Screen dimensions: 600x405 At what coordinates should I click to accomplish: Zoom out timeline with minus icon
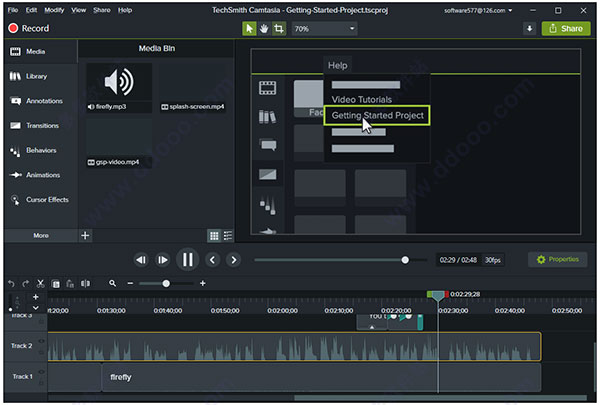tap(130, 284)
